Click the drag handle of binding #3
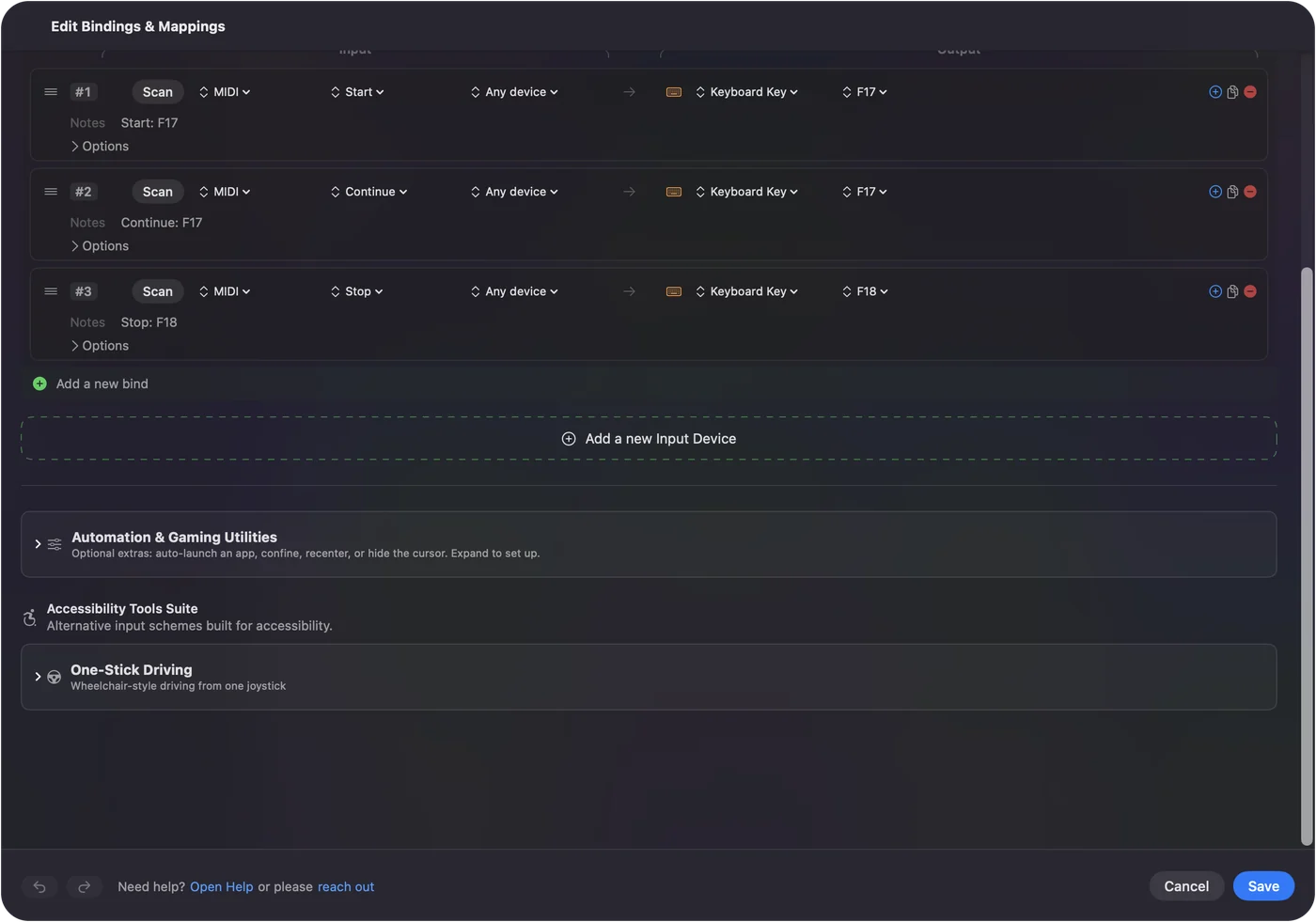Viewport: 1316px width, 922px height. click(51, 291)
